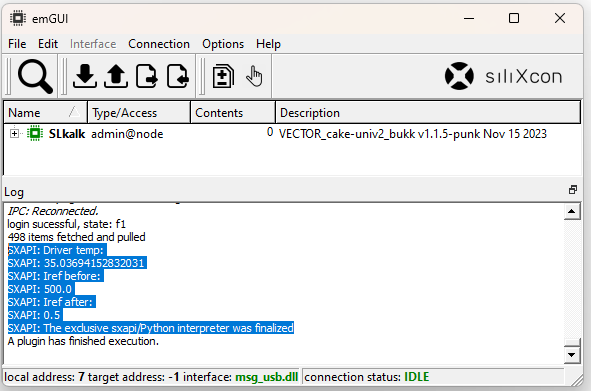This screenshot has height=391, width=591.
Task: Open the File menu
Action: (17, 44)
